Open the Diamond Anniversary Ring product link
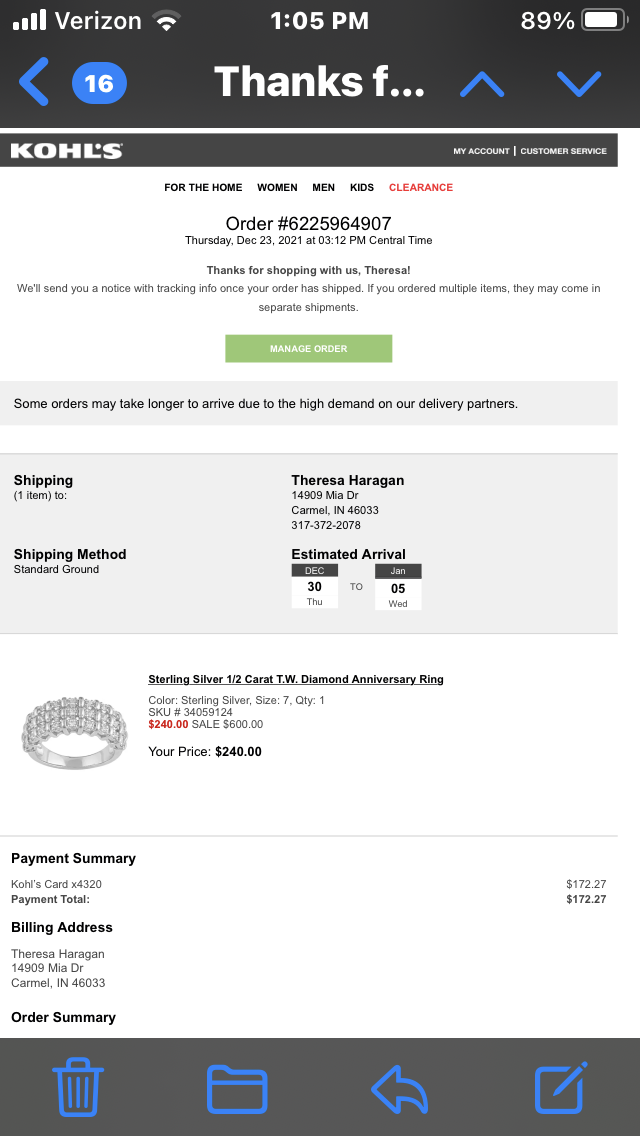 (295, 679)
